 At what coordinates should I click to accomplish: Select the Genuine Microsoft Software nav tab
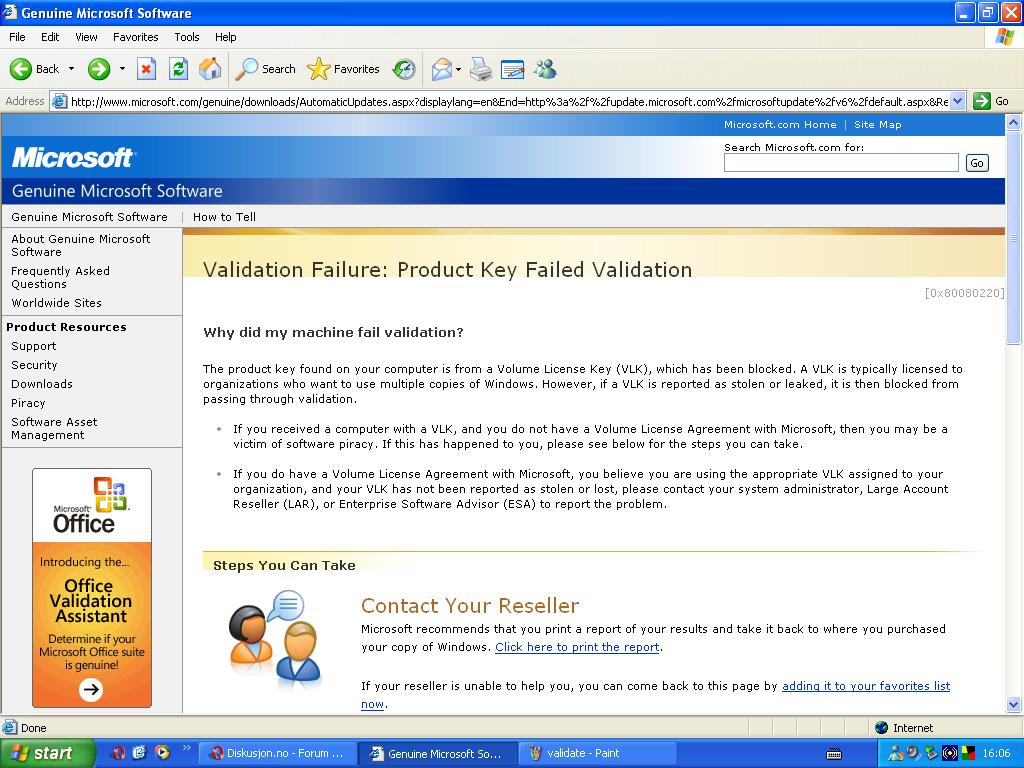(x=89, y=217)
